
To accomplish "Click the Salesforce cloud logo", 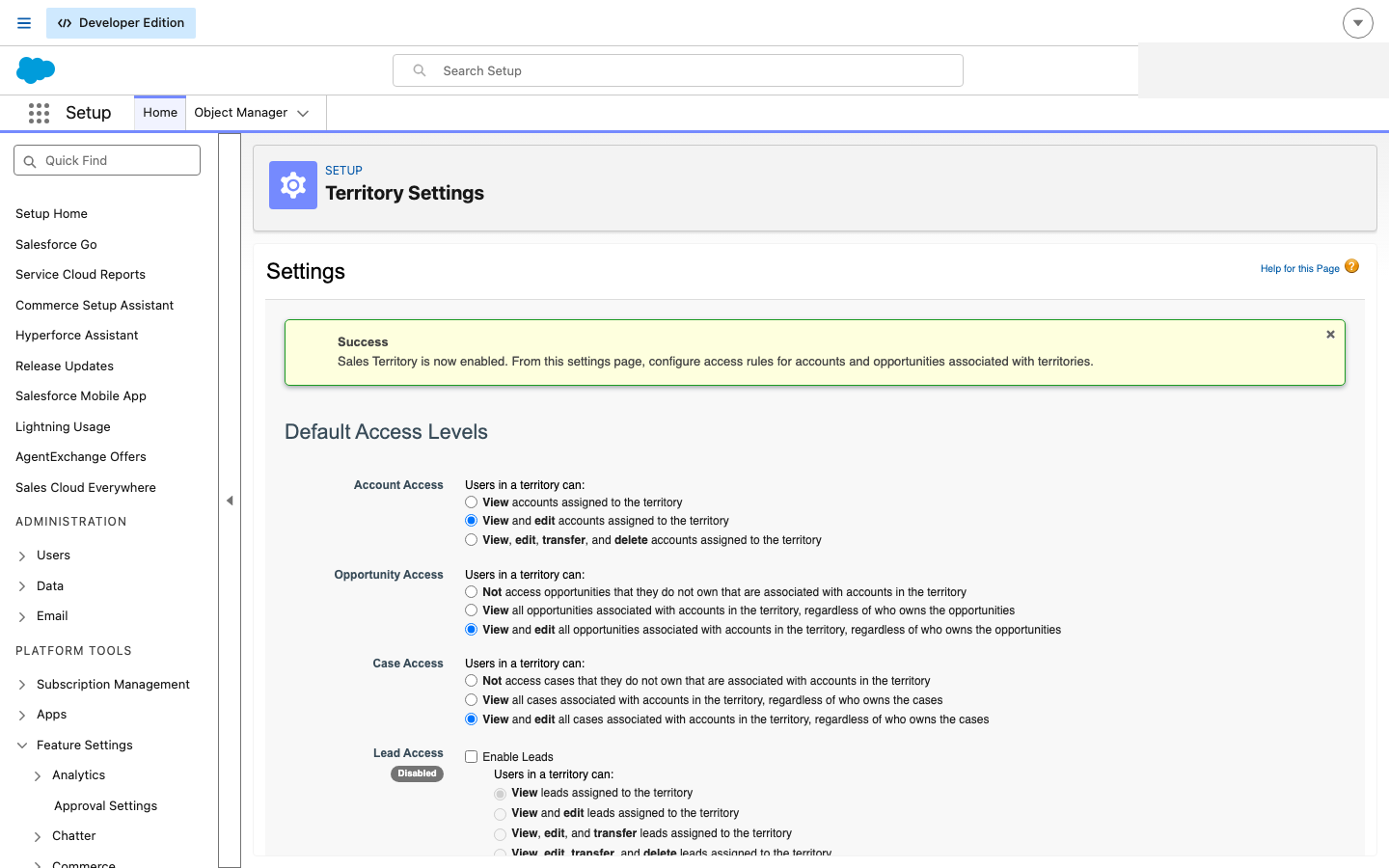I will [x=36, y=70].
